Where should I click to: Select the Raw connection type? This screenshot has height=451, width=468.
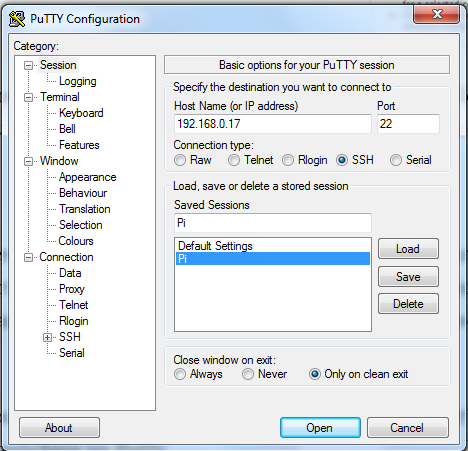180,160
